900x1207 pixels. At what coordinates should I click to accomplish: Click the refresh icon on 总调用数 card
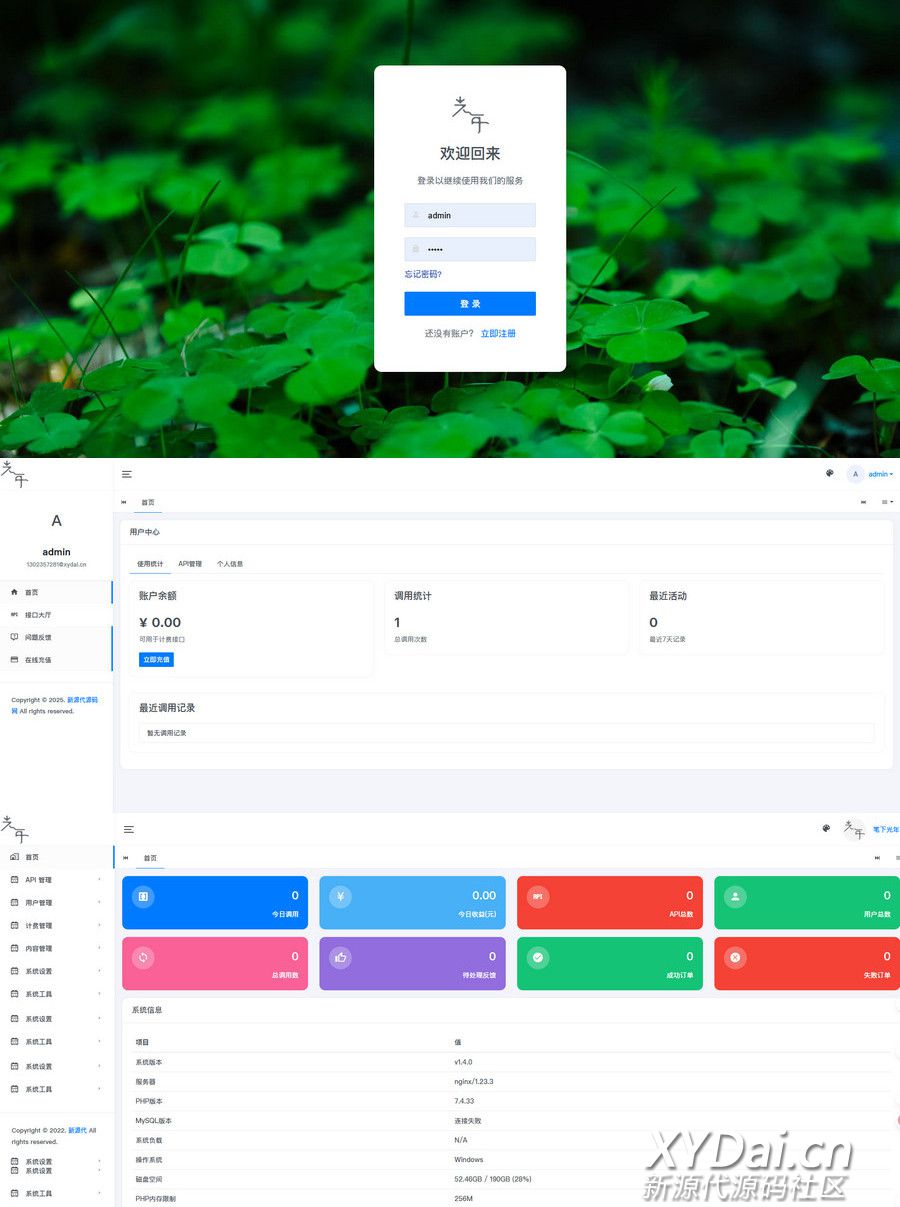[x=143, y=957]
